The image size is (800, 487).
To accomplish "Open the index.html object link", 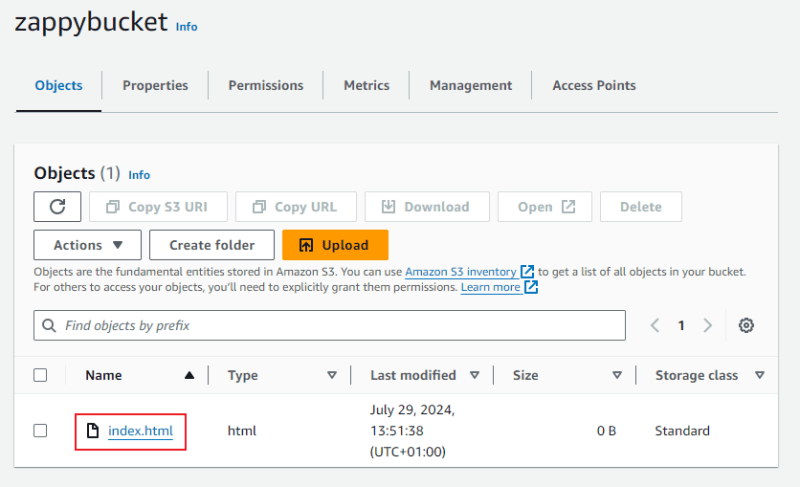I will 140,431.
